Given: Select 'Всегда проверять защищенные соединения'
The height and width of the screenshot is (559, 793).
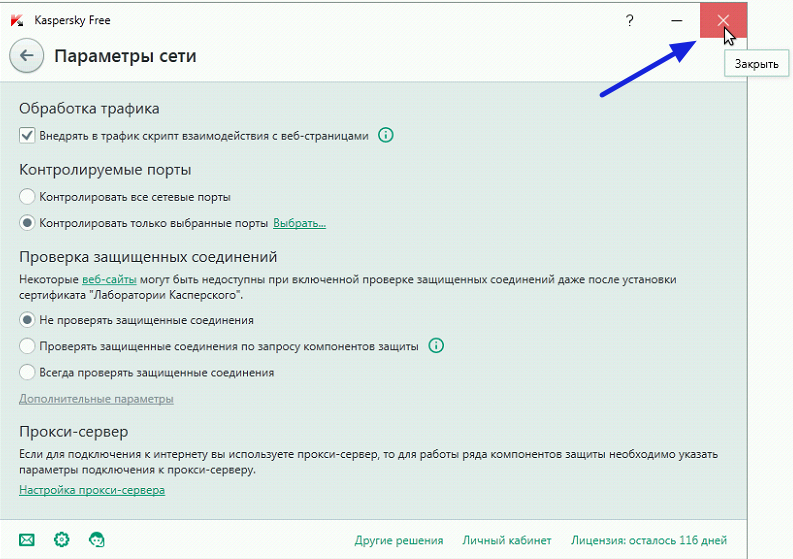Looking at the screenshot, I should click(x=27, y=372).
